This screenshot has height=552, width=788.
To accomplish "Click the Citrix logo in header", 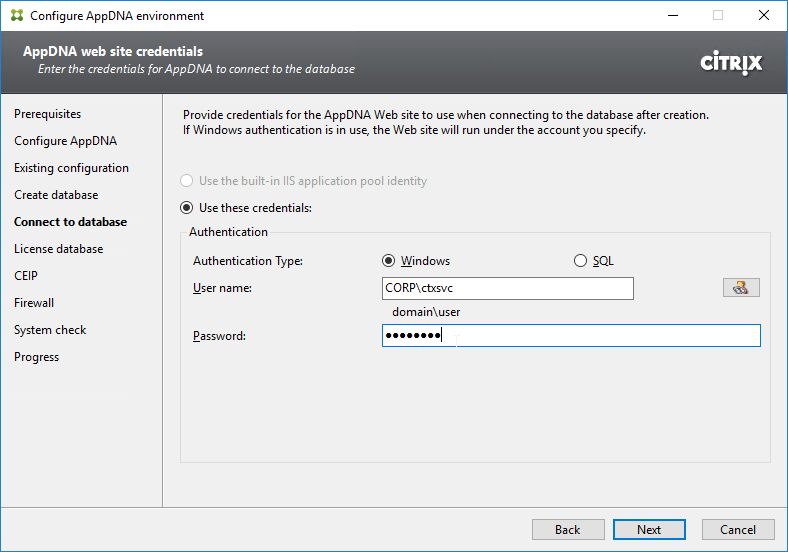I will pos(731,63).
